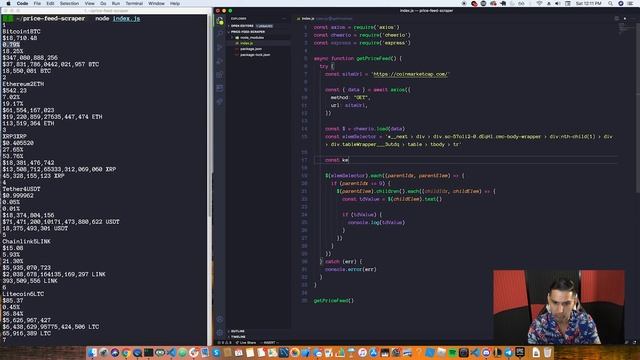
Task: Click errors and warnings count in status bar
Action: (224, 342)
